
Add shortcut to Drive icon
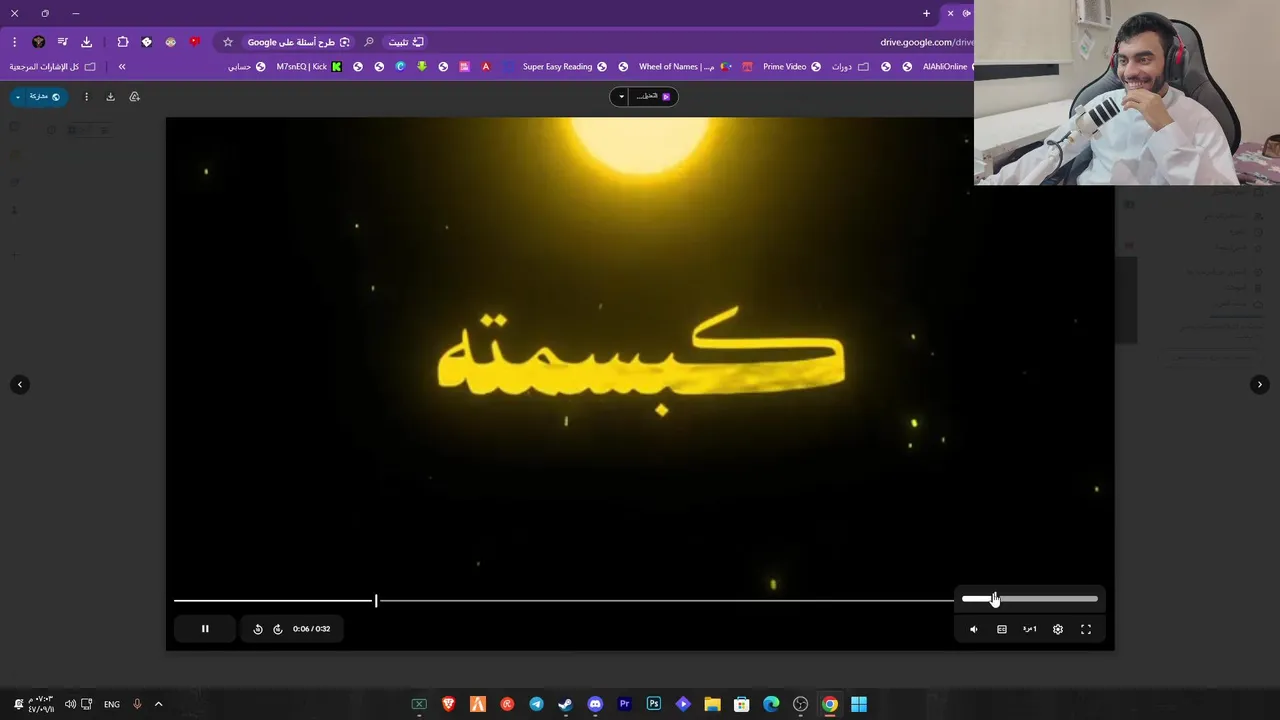point(135,97)
